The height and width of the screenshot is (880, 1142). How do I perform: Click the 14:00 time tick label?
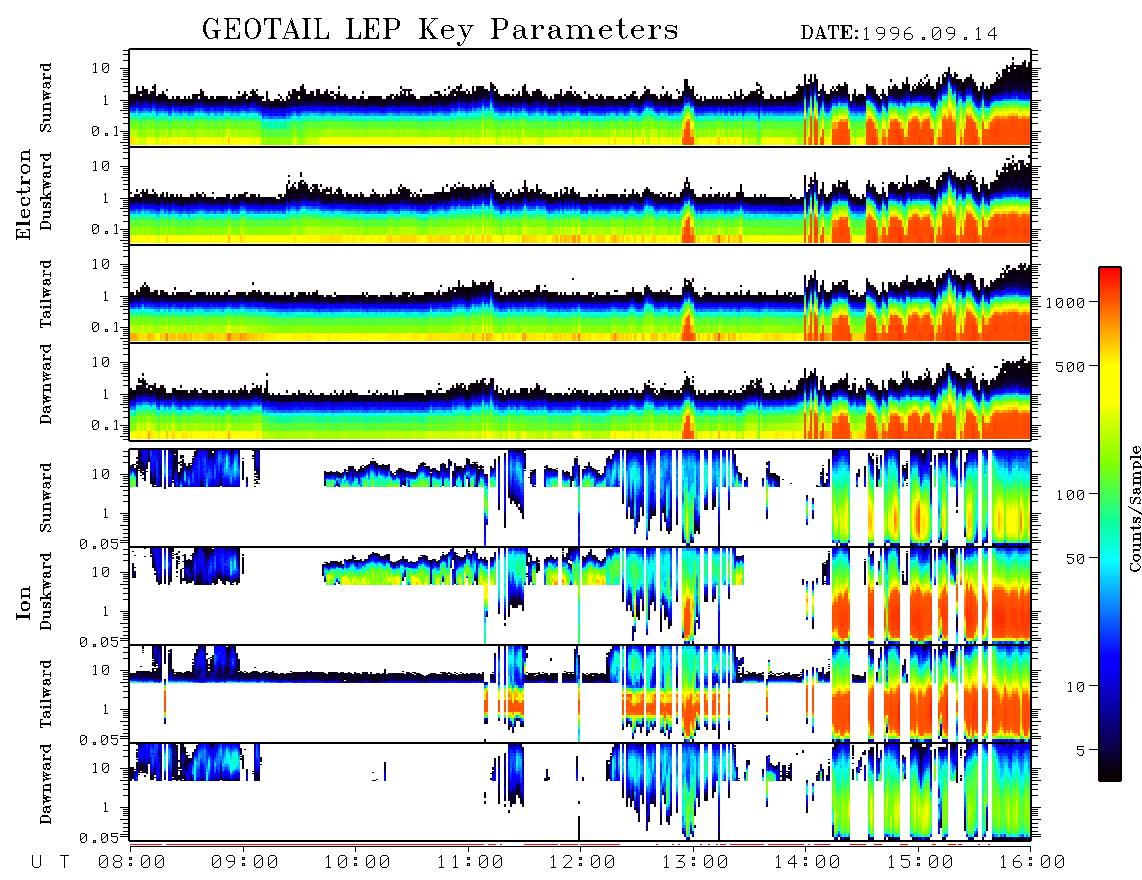(x=807, y=862)
